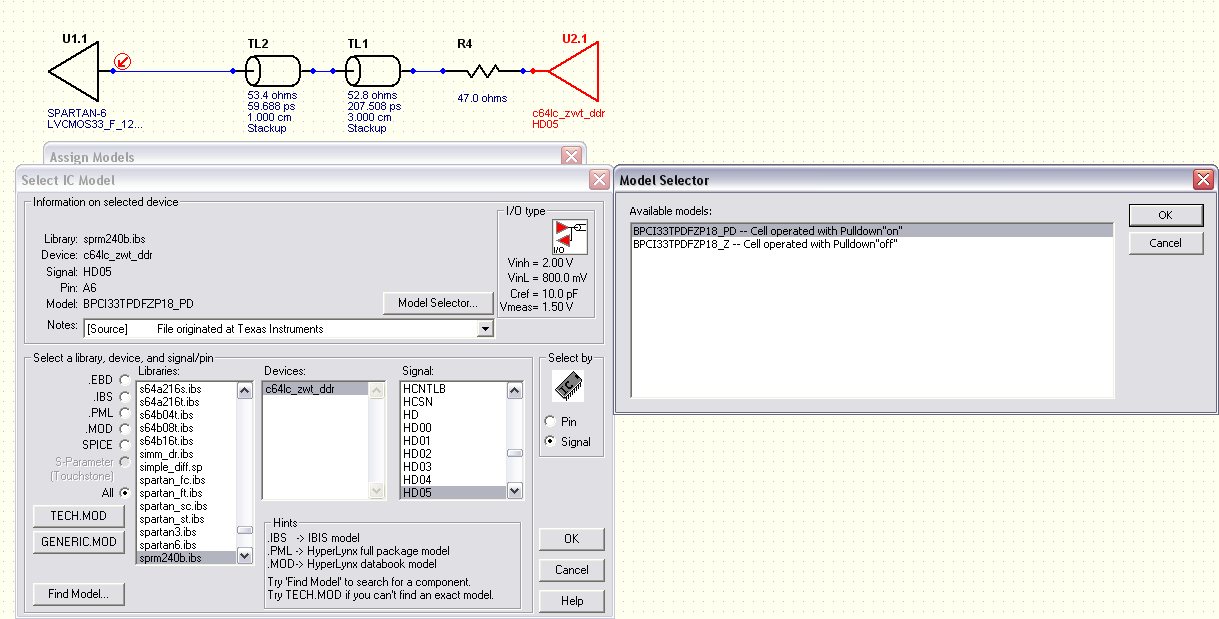Image resolution: width=1219 pixels, height=619 pixels.
Task: Select the TL1 transmission line symbol
Action: [373, 71]
